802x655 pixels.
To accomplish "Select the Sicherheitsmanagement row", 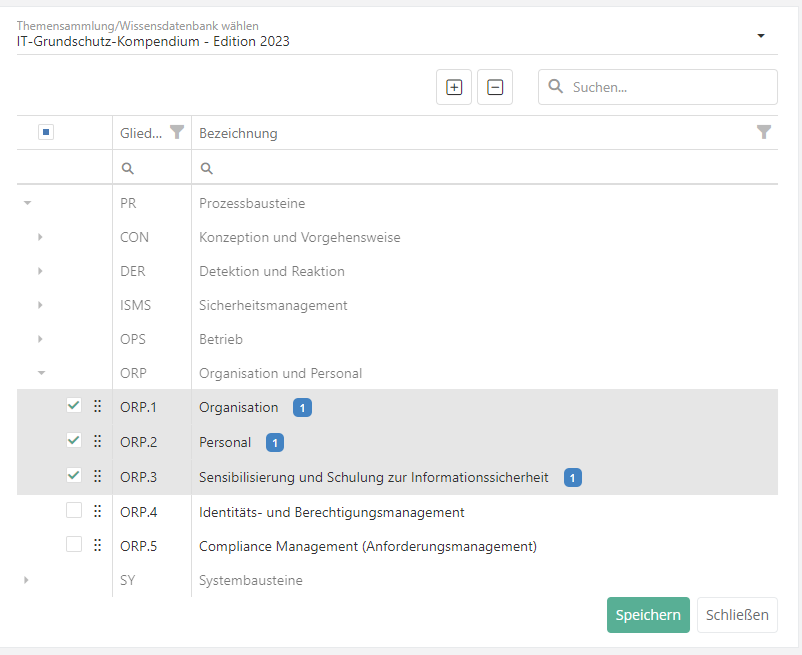I will click(x=273, y=305).
